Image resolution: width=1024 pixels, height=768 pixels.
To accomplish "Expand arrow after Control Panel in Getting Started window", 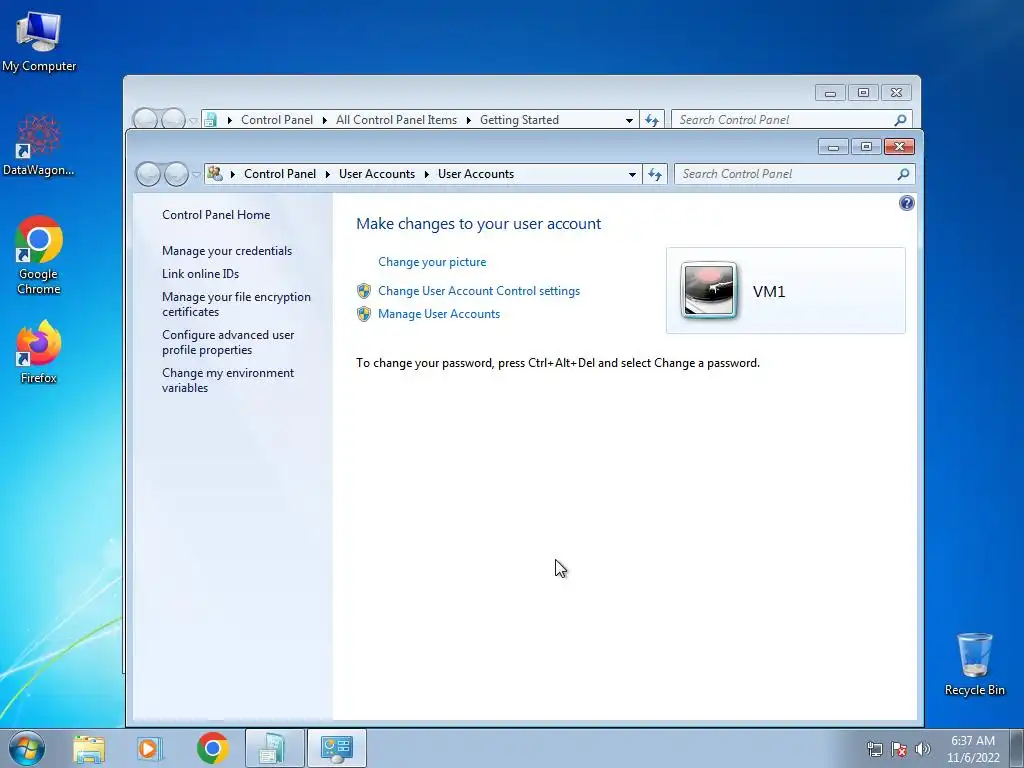I will point(325,120).
